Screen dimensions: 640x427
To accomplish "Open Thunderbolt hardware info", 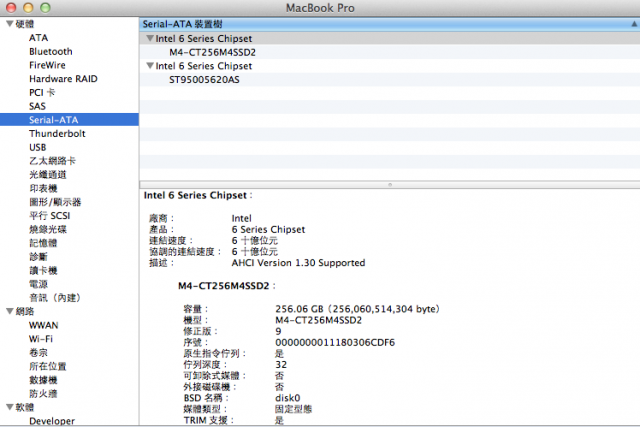I will pos(57,133).
